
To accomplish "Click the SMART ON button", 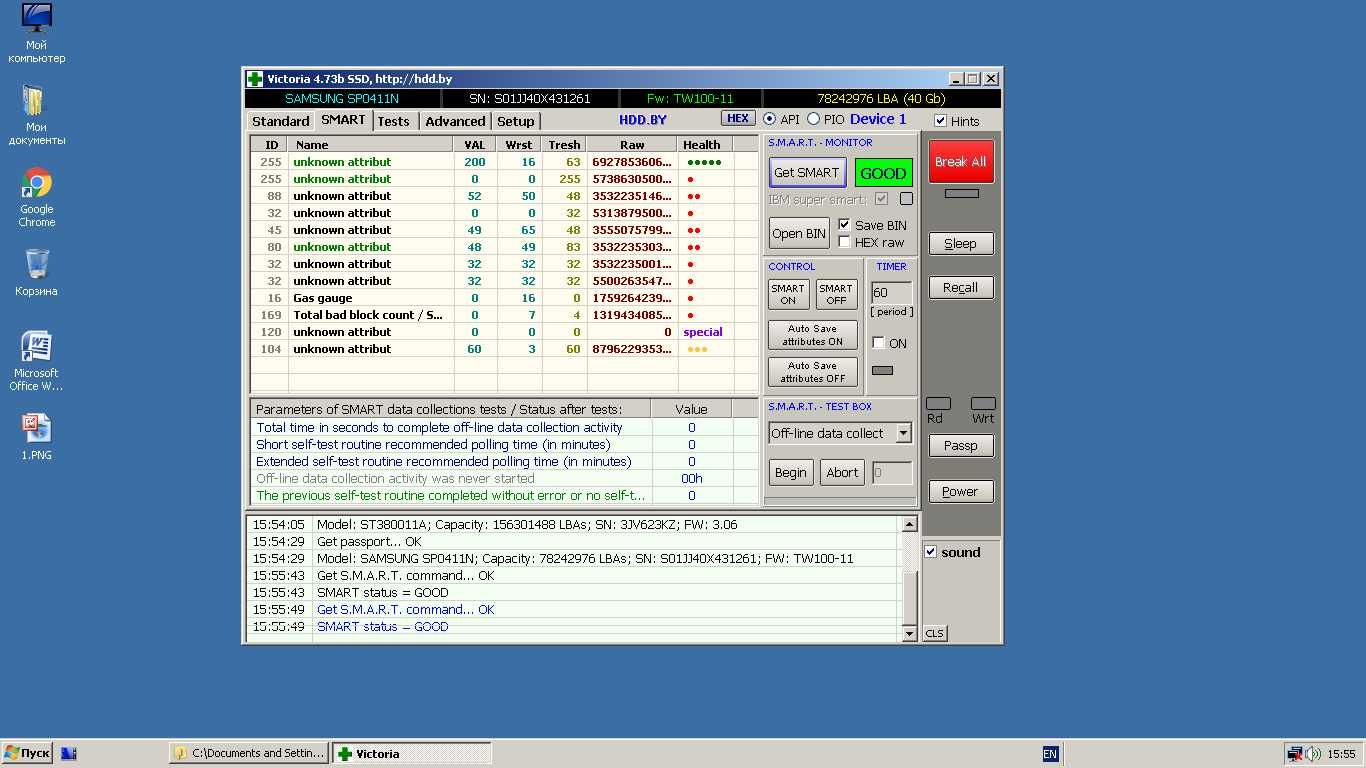I will coord(788,294).
